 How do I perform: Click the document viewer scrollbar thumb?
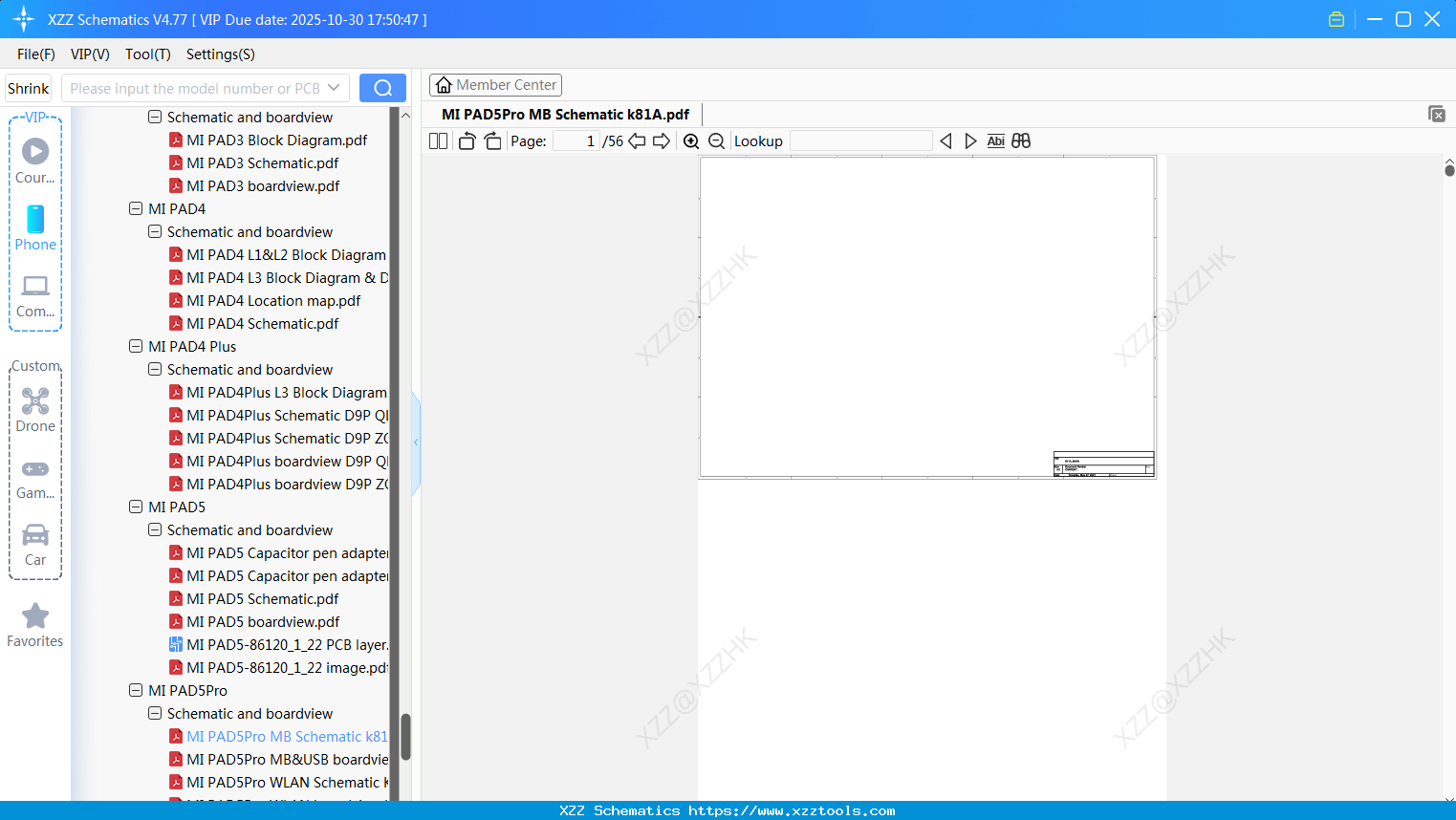(x=1449, y=170)
